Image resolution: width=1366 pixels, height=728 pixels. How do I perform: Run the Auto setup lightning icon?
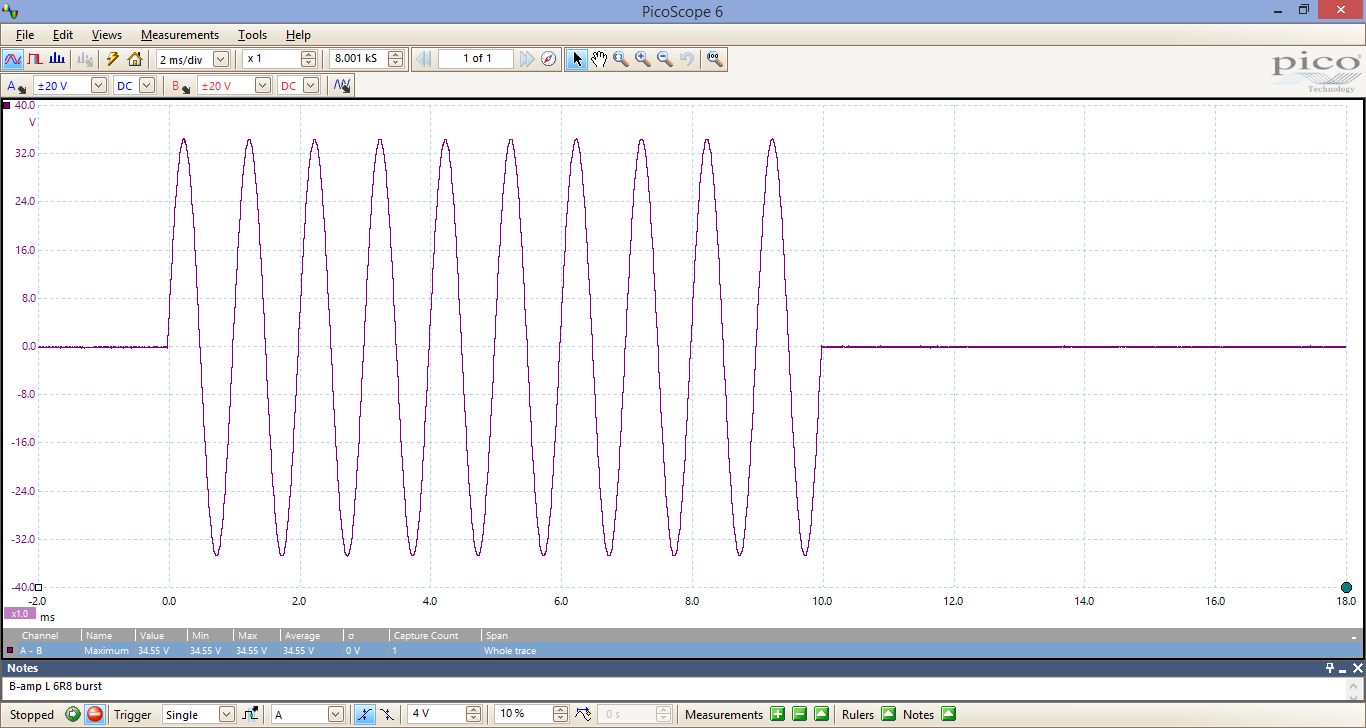(x=113, y=59)
